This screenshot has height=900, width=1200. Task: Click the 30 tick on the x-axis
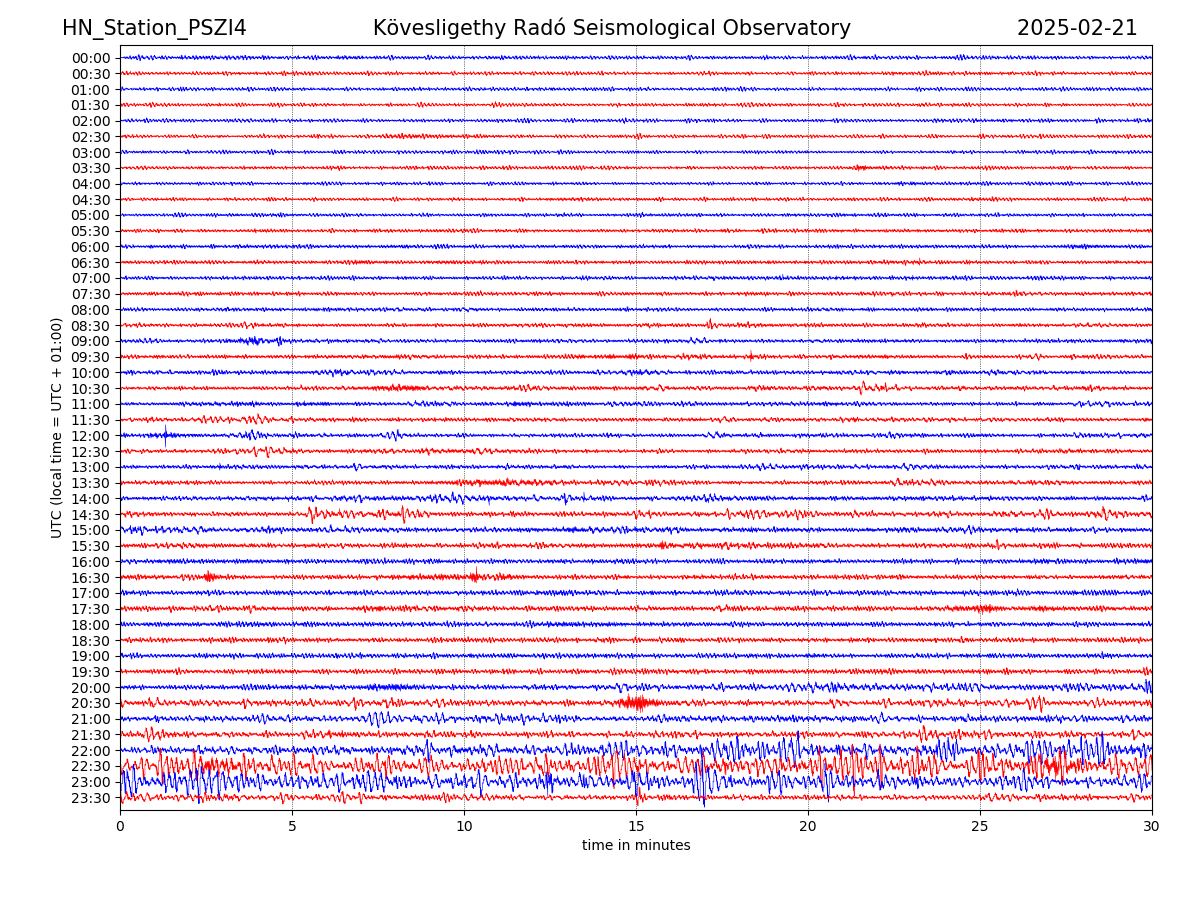pyautogui.click(x=1152, y=827)
